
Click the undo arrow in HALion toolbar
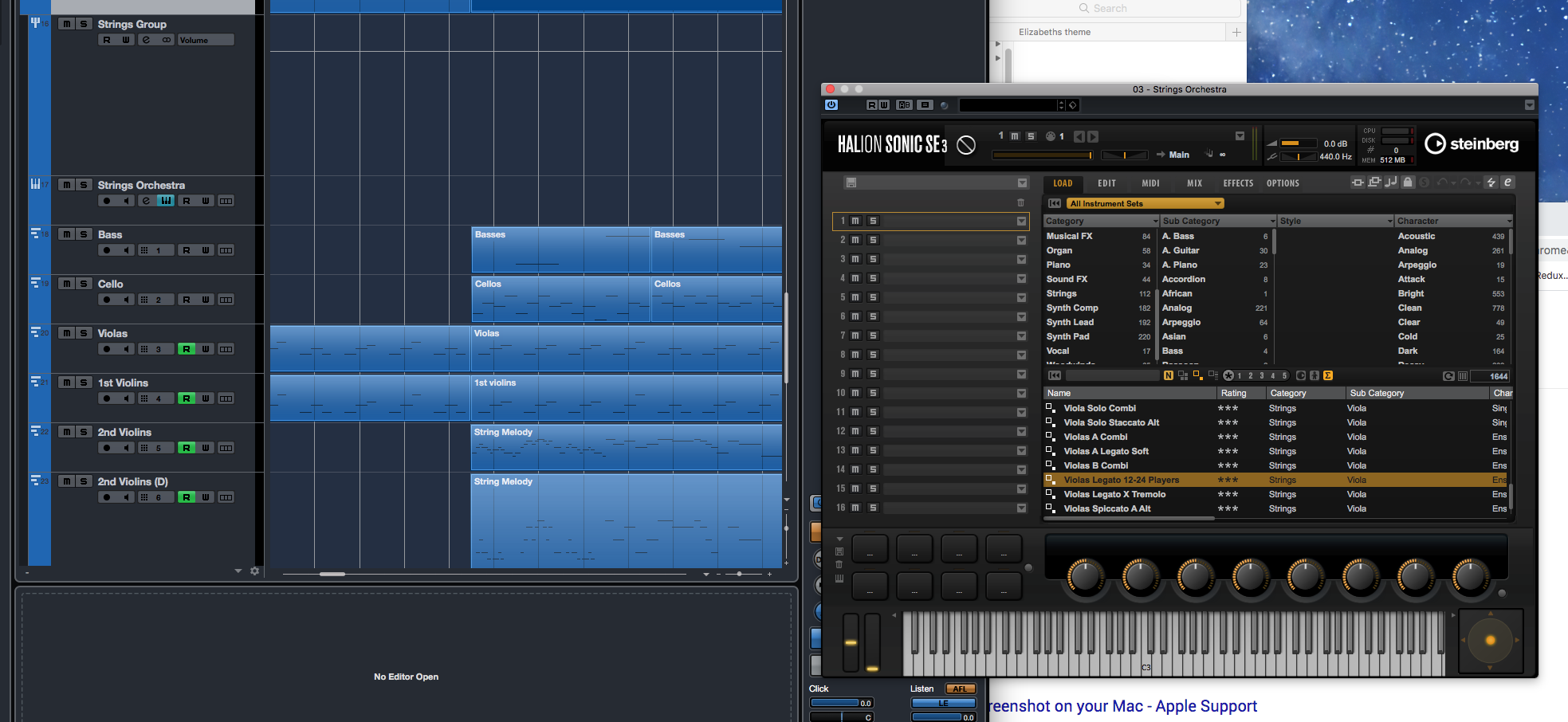[1442, 182]
